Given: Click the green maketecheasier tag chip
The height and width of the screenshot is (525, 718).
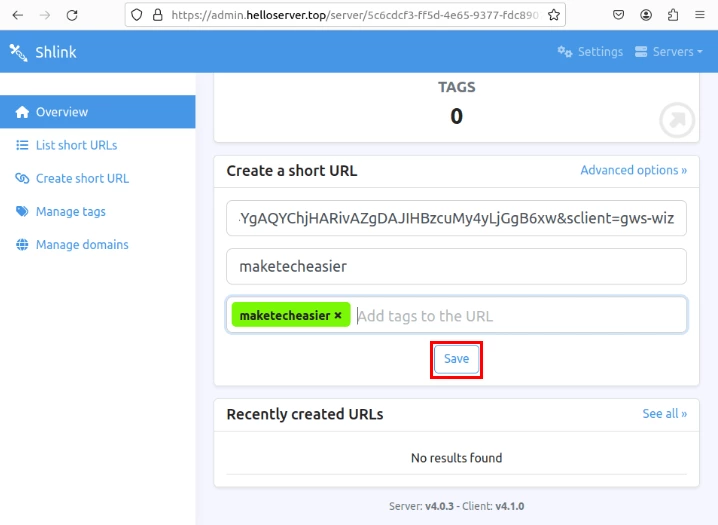Looking at the screenshot, I should click(x=291, y=315).
